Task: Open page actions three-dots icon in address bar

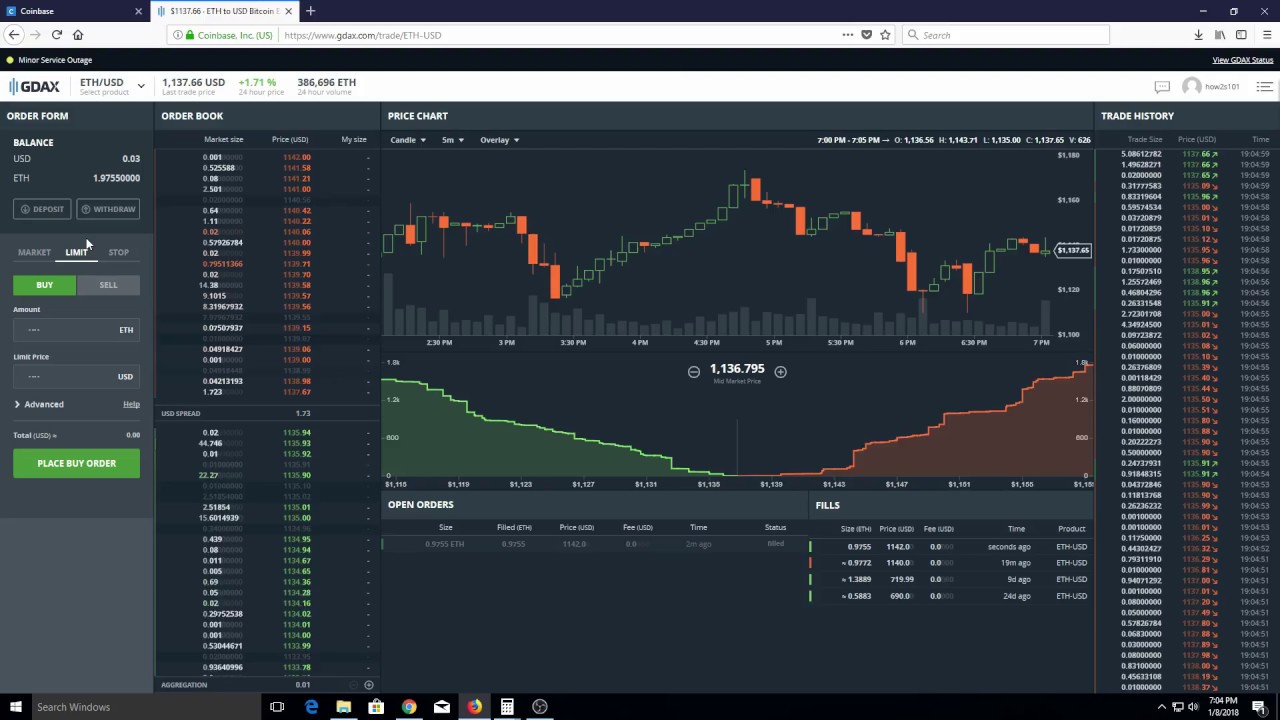Action: click(848, 35)
